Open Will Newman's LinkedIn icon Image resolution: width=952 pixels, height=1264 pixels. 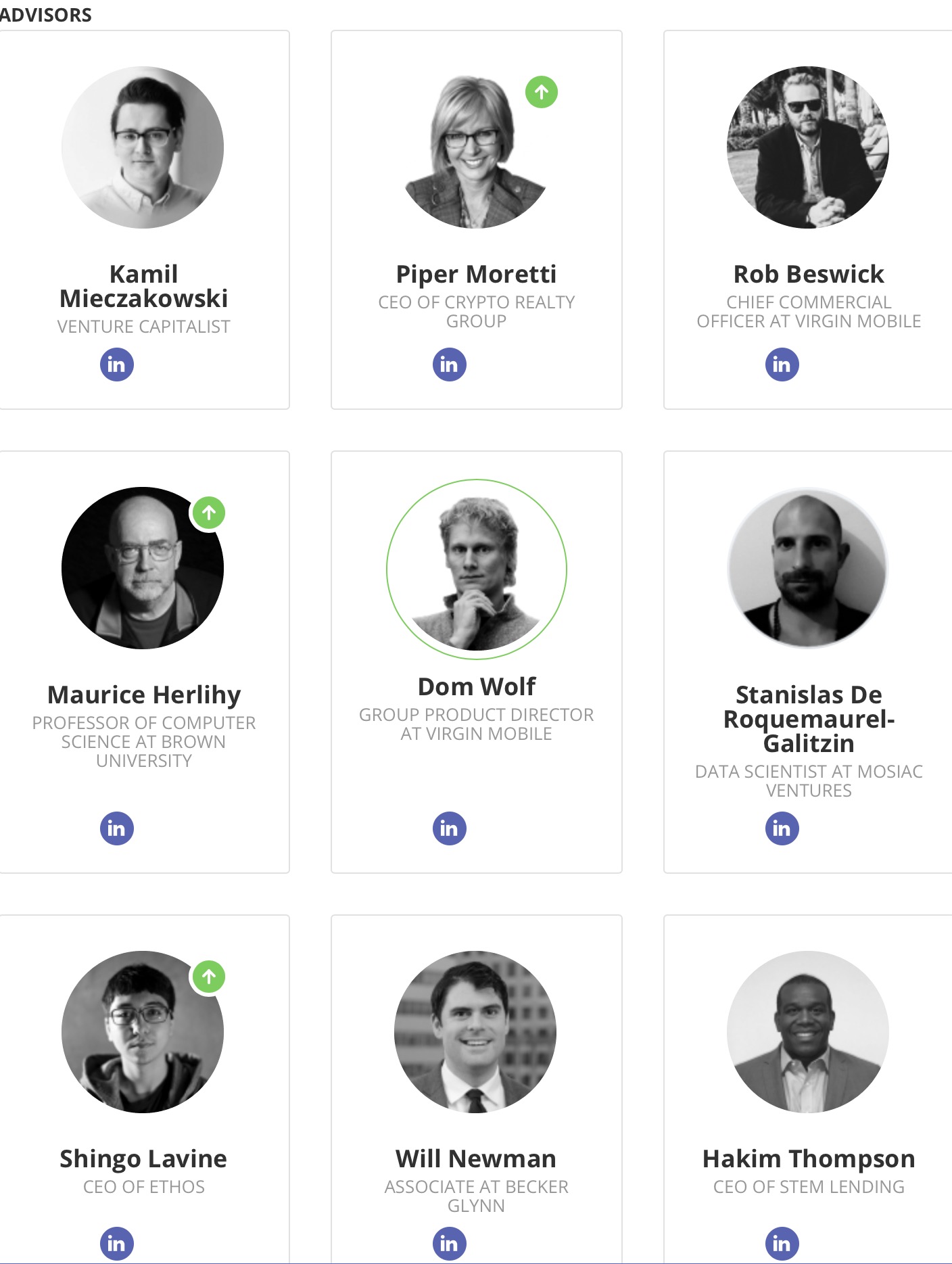click(x=450, y=1243)
